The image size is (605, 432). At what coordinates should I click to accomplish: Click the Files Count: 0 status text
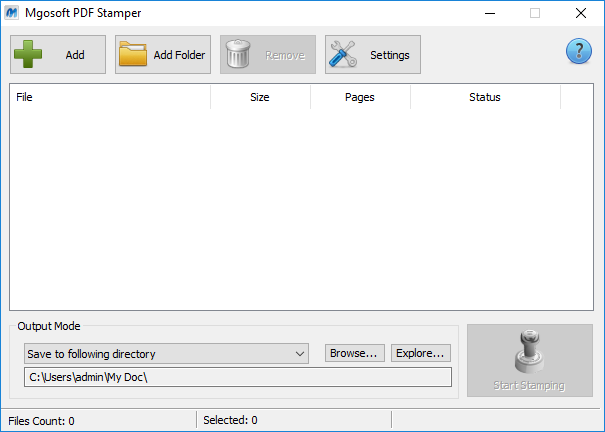coord(41,420)
